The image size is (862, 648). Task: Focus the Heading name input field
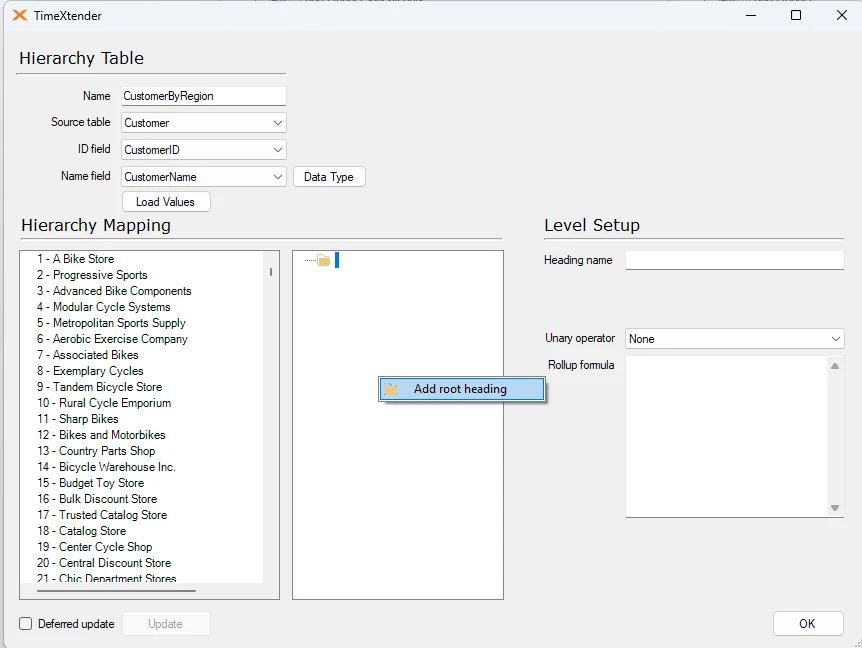pyautogui.click(x=734, y=260)
